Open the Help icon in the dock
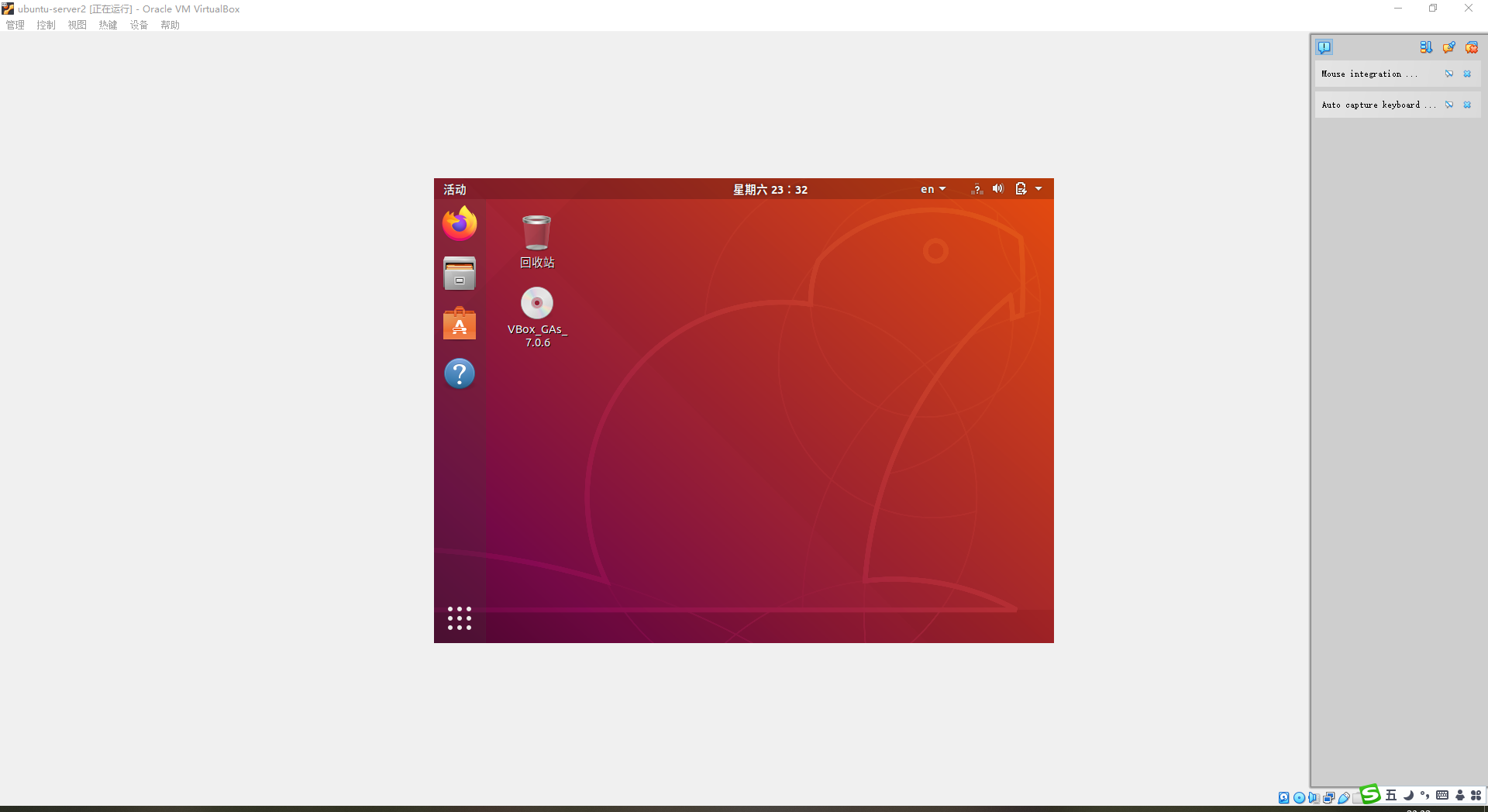The image size is (1488, 812). [x=460, y=373]
